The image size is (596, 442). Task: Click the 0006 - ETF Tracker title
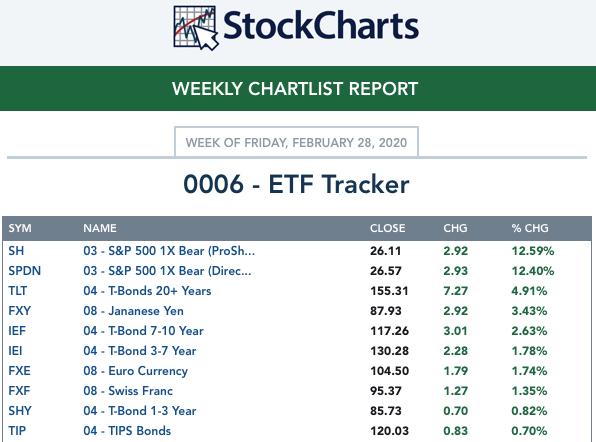tap(296, 184)
